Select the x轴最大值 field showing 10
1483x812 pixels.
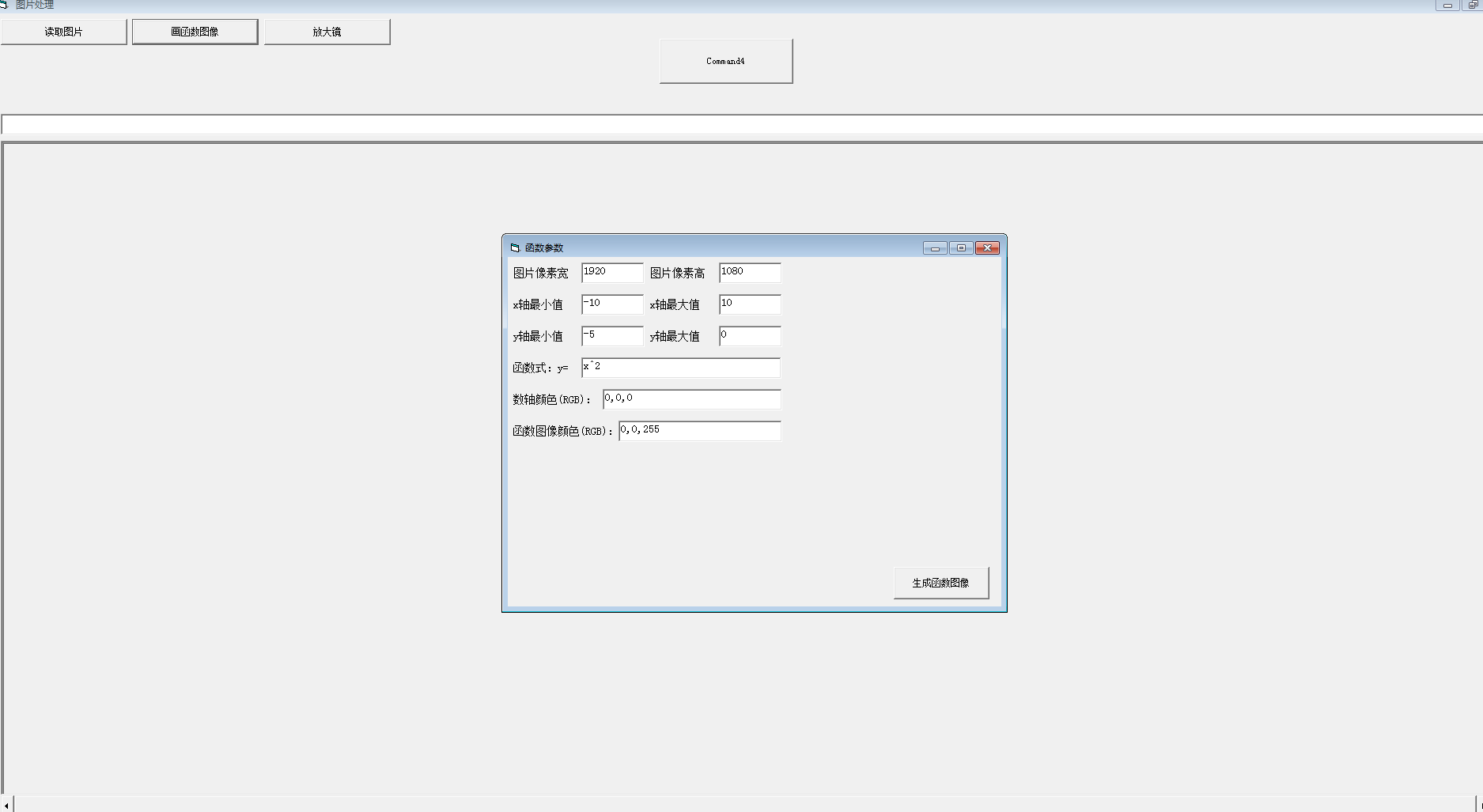click(x=750, y=304)
